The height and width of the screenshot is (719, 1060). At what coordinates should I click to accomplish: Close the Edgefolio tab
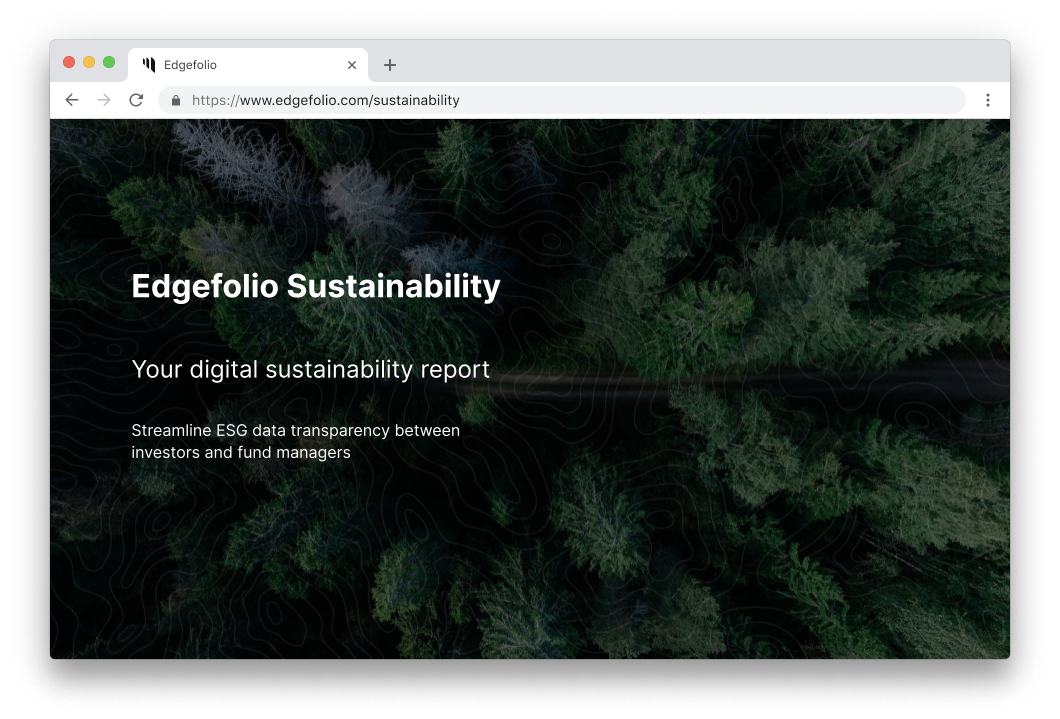(x=352, y=65)
